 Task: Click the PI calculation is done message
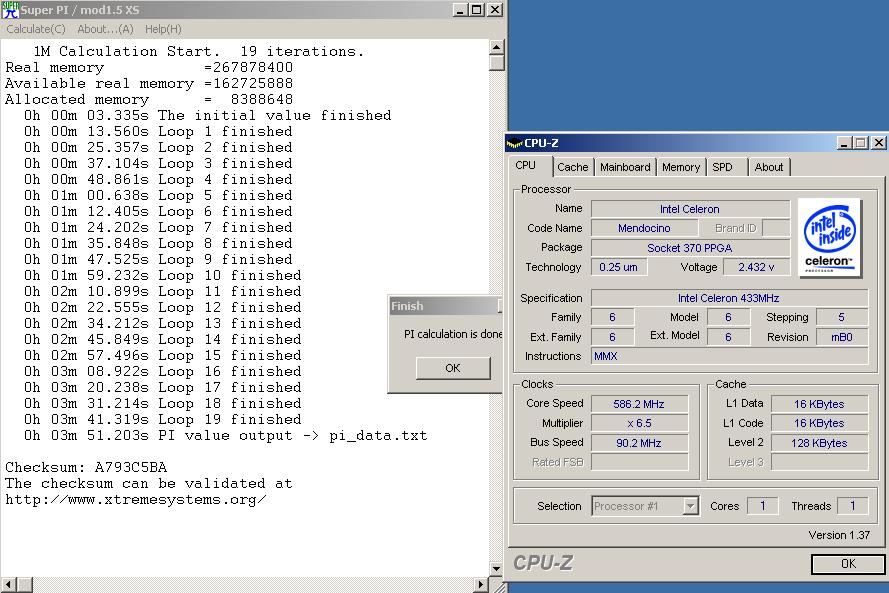[x=453, y=334]
